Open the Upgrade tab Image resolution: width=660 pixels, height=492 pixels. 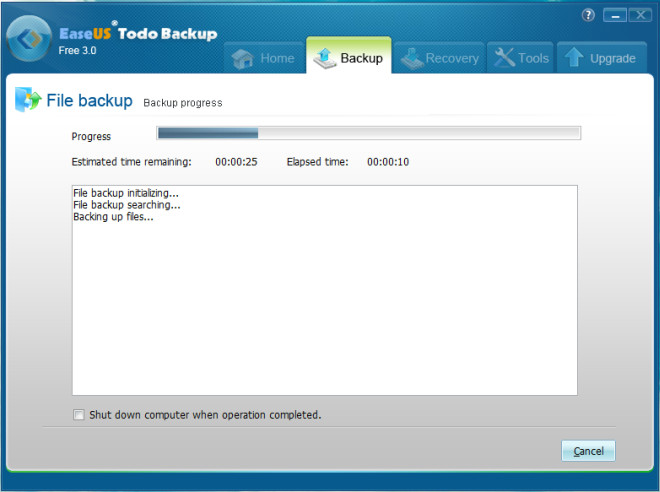602,58
